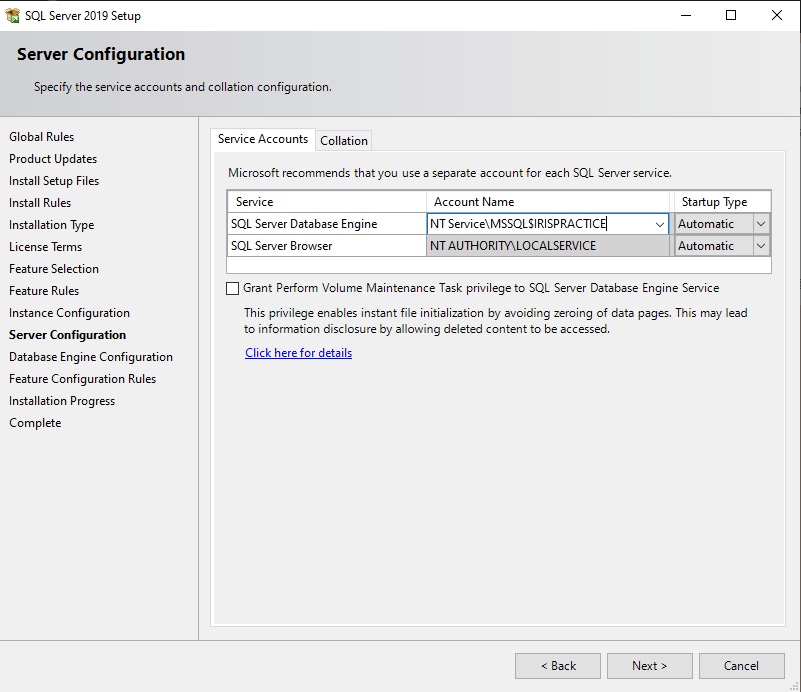Click the SQL Server Setup title bar icon

pyautogui.click(x=12, y=16)
